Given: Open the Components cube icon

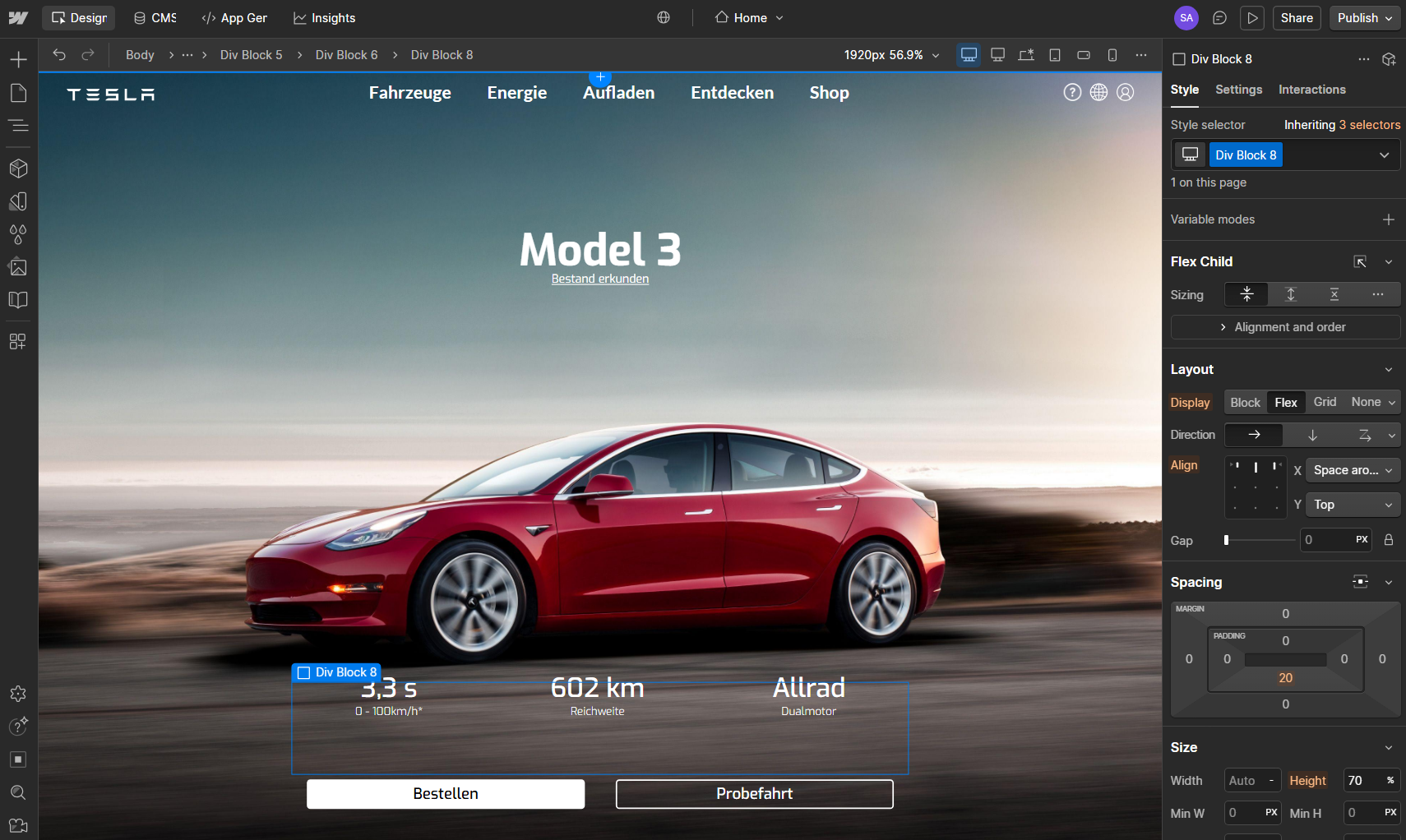Looking at the screenshot, I should (18, 168).
